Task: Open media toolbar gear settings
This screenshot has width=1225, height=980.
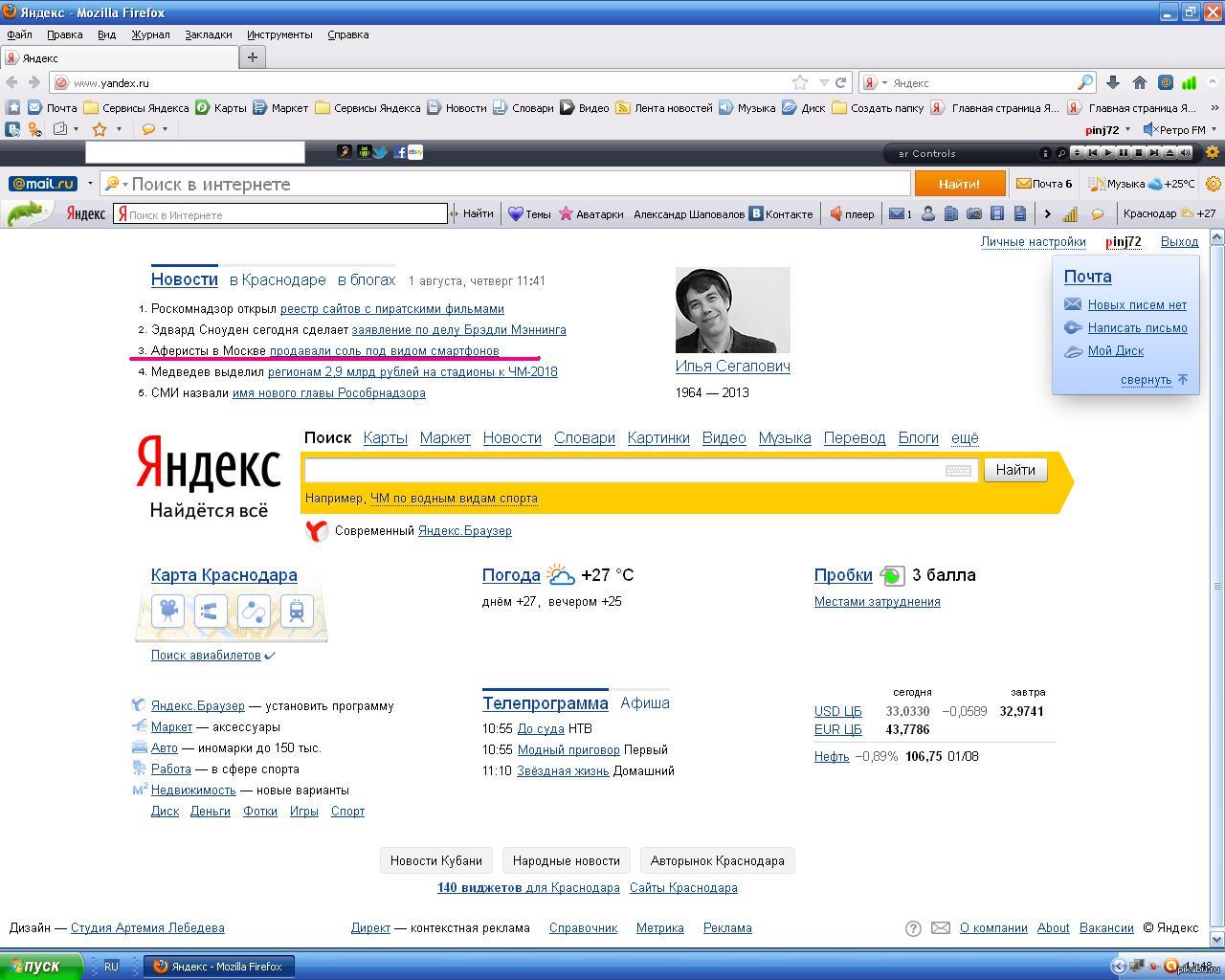Action: click(x=1213, y=152)
